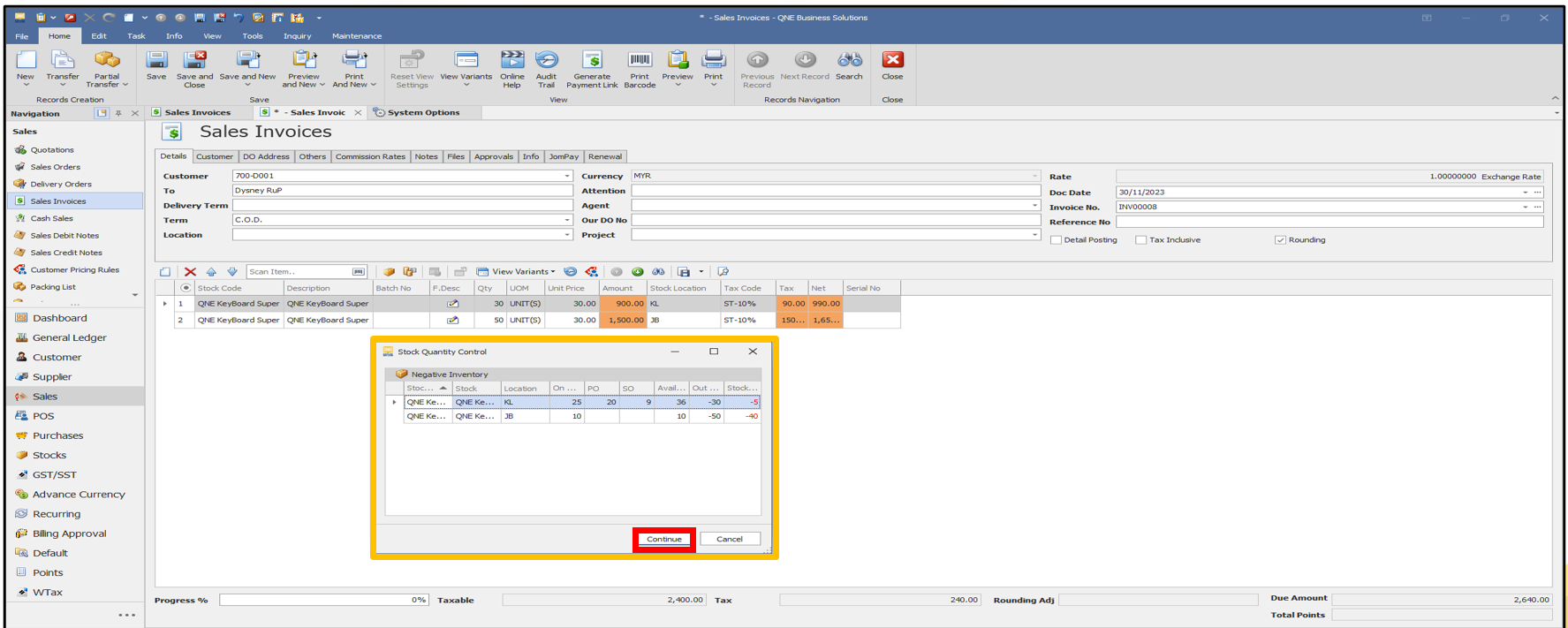Expand the Print And New dropdown

[374, 85]
